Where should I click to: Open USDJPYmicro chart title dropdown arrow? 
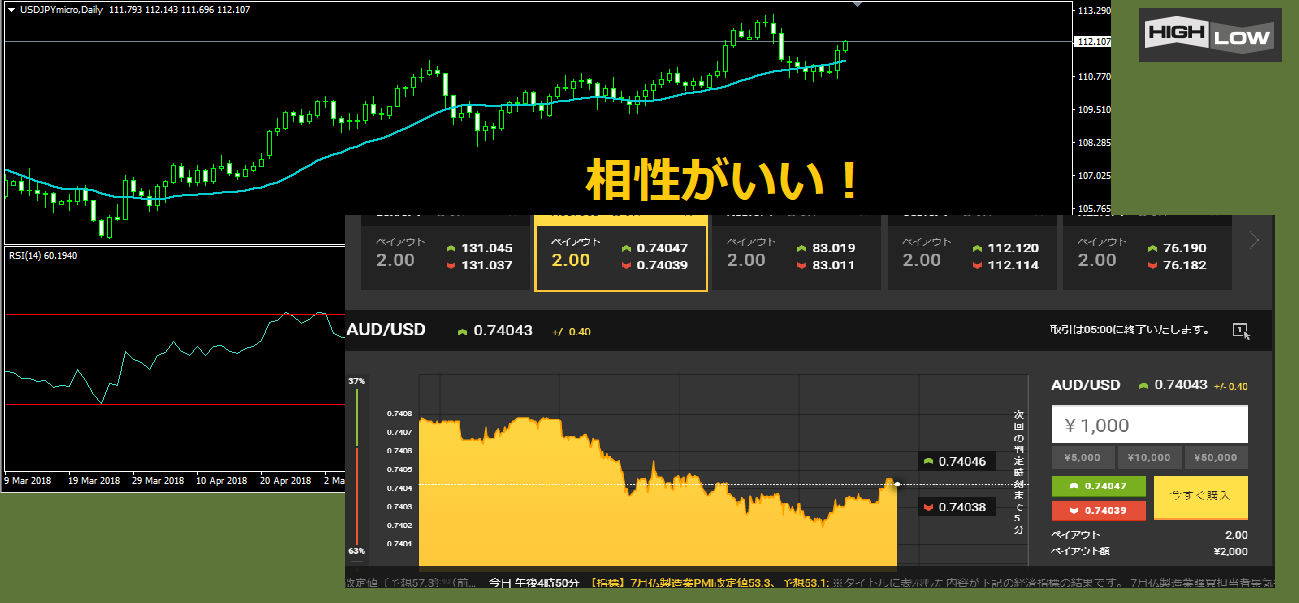click(x=10, y=9)
